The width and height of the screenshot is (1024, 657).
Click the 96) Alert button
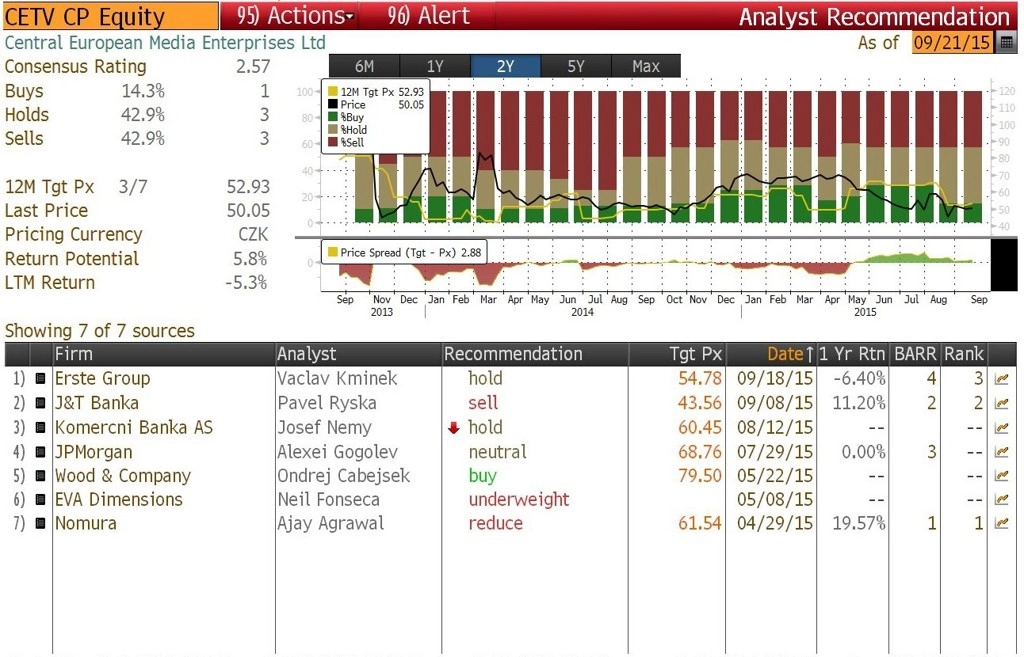(x=428, y=16)
